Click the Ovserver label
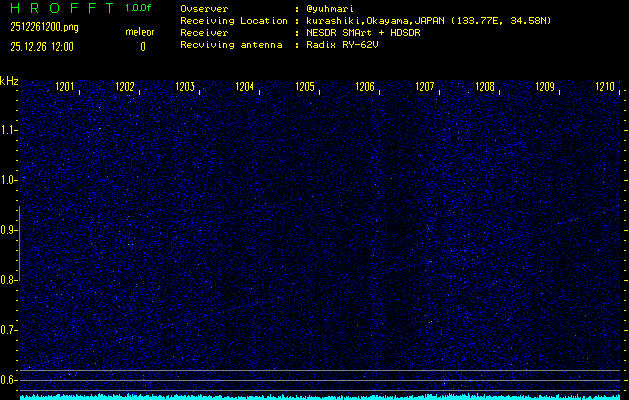This screenshot has height=400, width=629. (x=204, y=9)
